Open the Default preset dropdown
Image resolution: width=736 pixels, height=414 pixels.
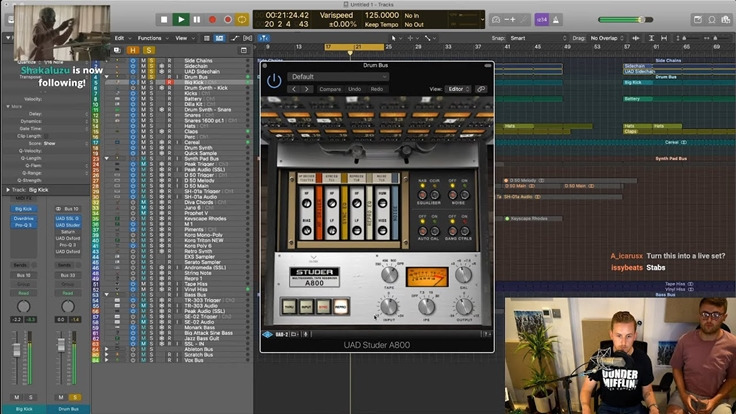(338, 76)
